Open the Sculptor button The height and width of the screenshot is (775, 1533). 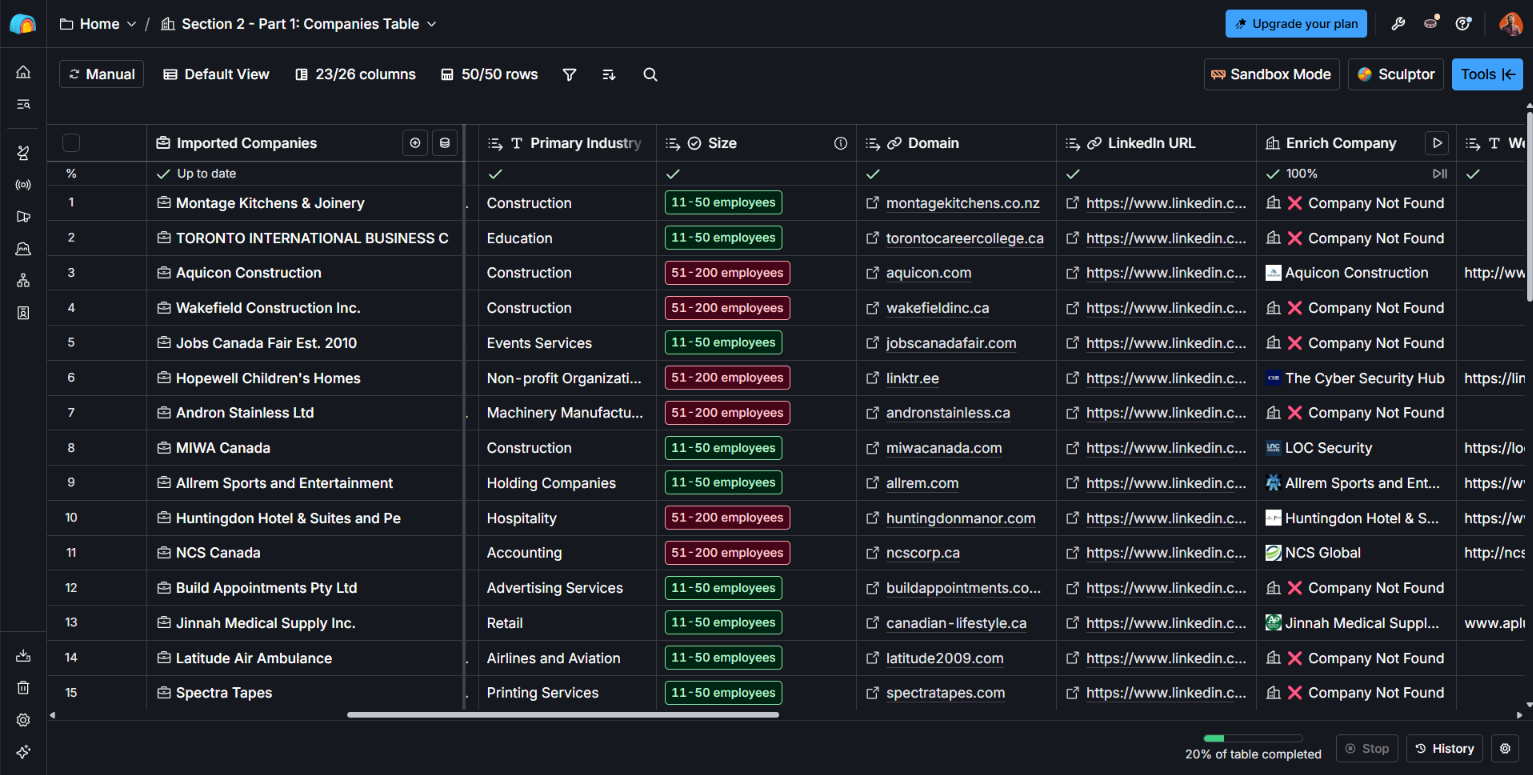coord(1396,74)
